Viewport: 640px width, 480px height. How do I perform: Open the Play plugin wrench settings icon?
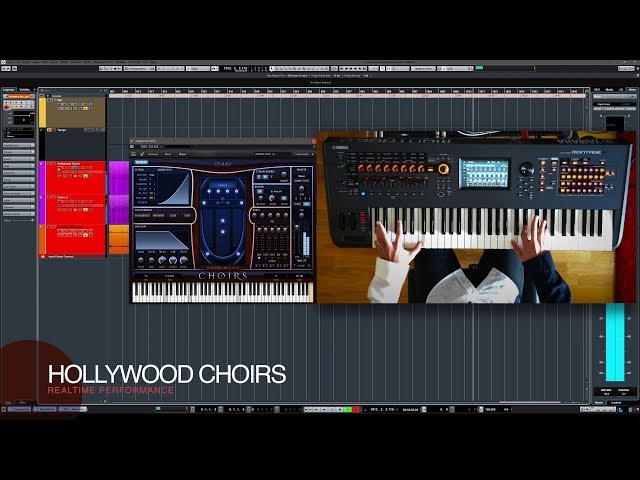[142, 154]
